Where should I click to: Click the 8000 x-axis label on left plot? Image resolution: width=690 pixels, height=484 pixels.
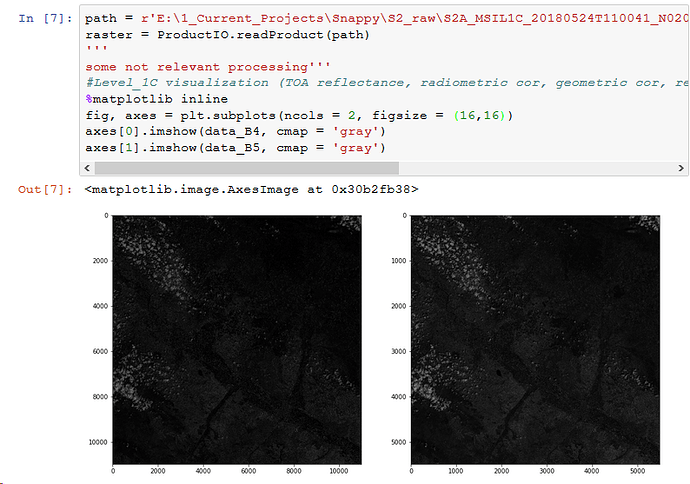(294, 471)
